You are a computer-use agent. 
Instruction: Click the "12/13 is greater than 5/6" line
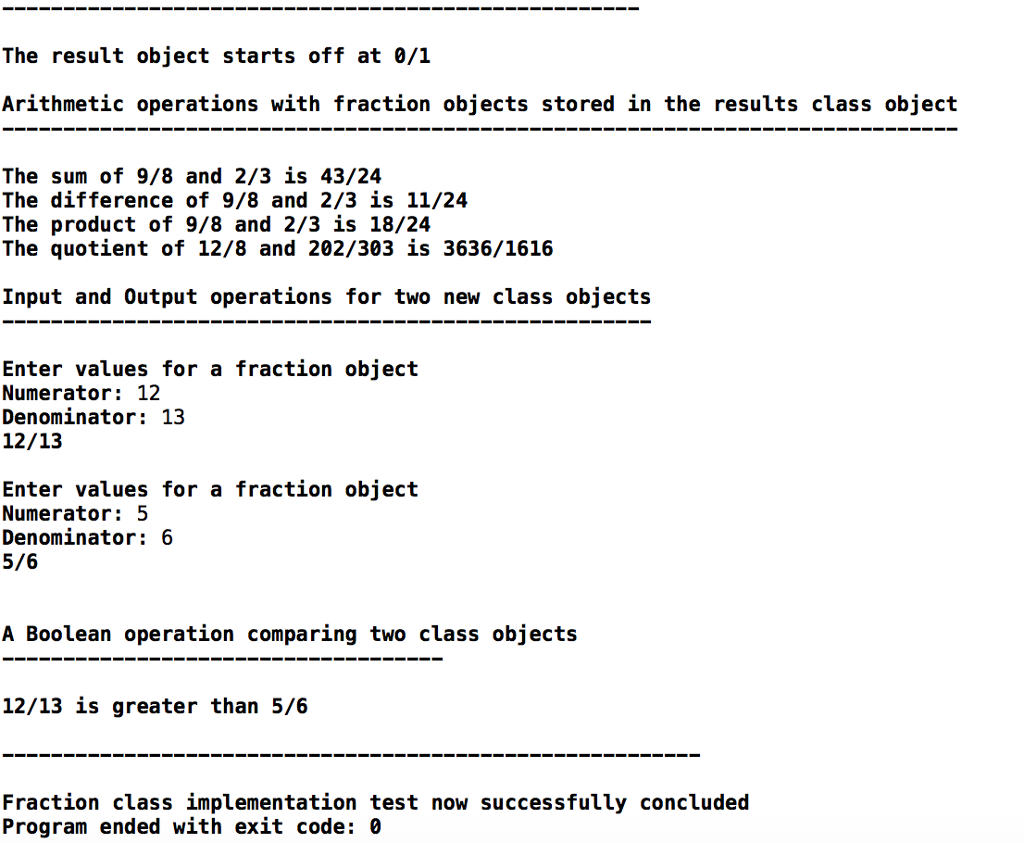click(x=155, y=706)
